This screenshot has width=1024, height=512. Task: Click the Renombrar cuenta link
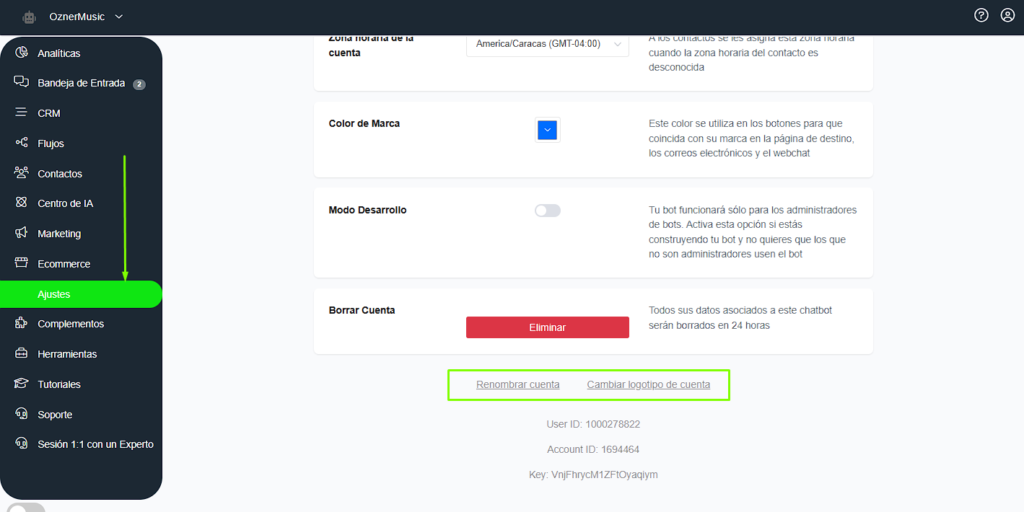(x=517, y=385)
